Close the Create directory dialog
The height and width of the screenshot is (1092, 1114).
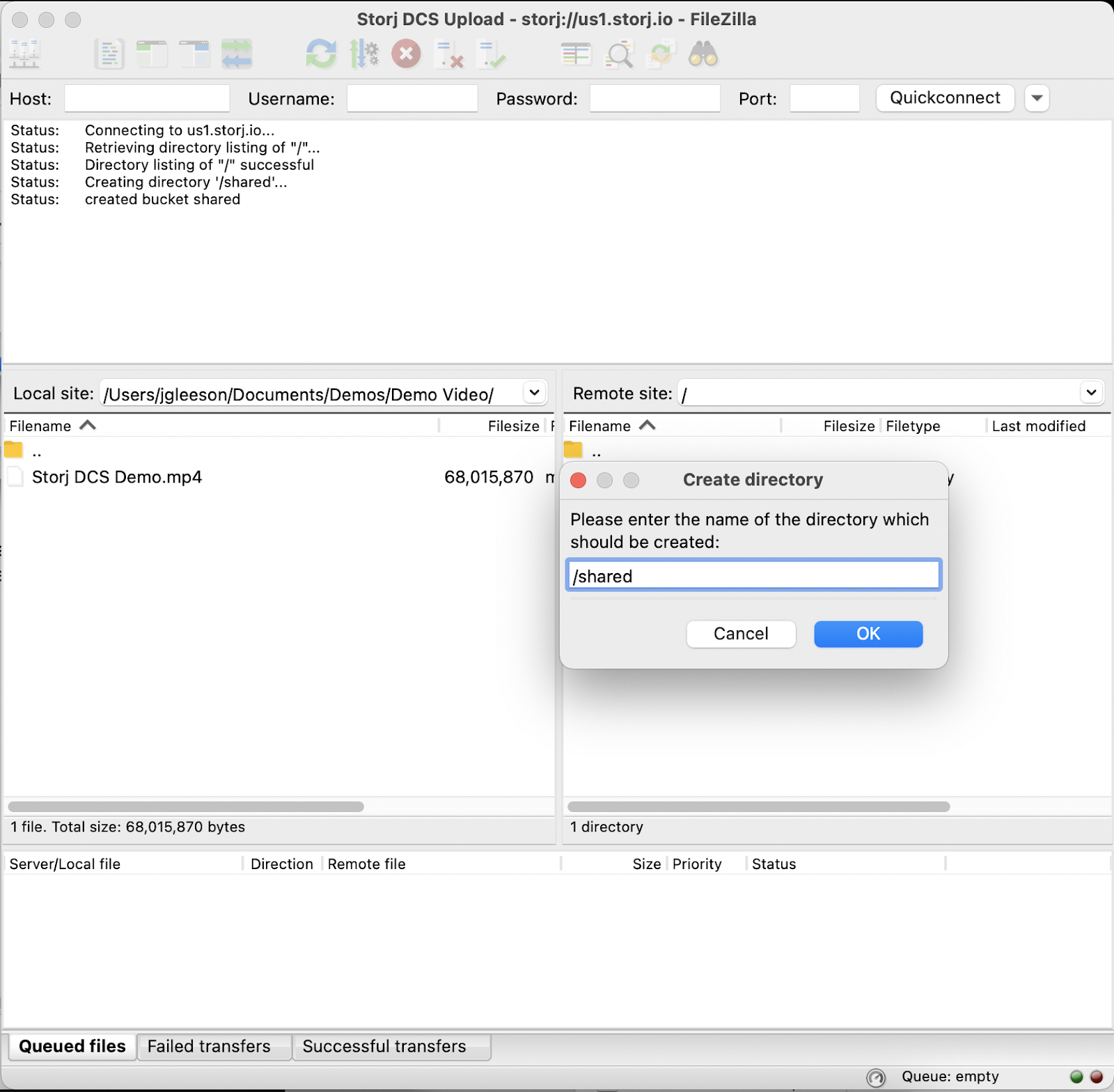578,481
